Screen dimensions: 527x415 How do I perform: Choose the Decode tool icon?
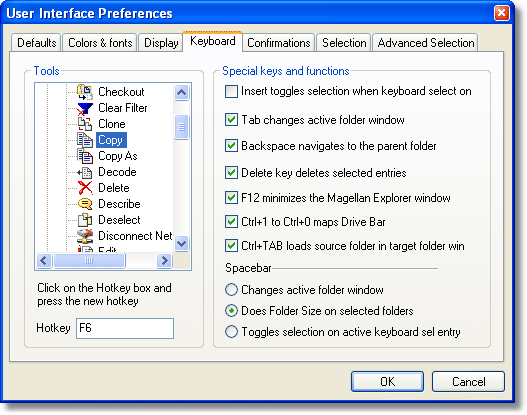[x=84, y=172]
